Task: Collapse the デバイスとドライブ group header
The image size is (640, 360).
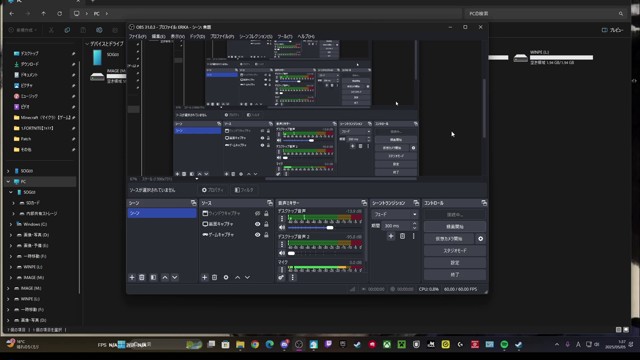Action: pyautogui.click(x=87, y=44)
